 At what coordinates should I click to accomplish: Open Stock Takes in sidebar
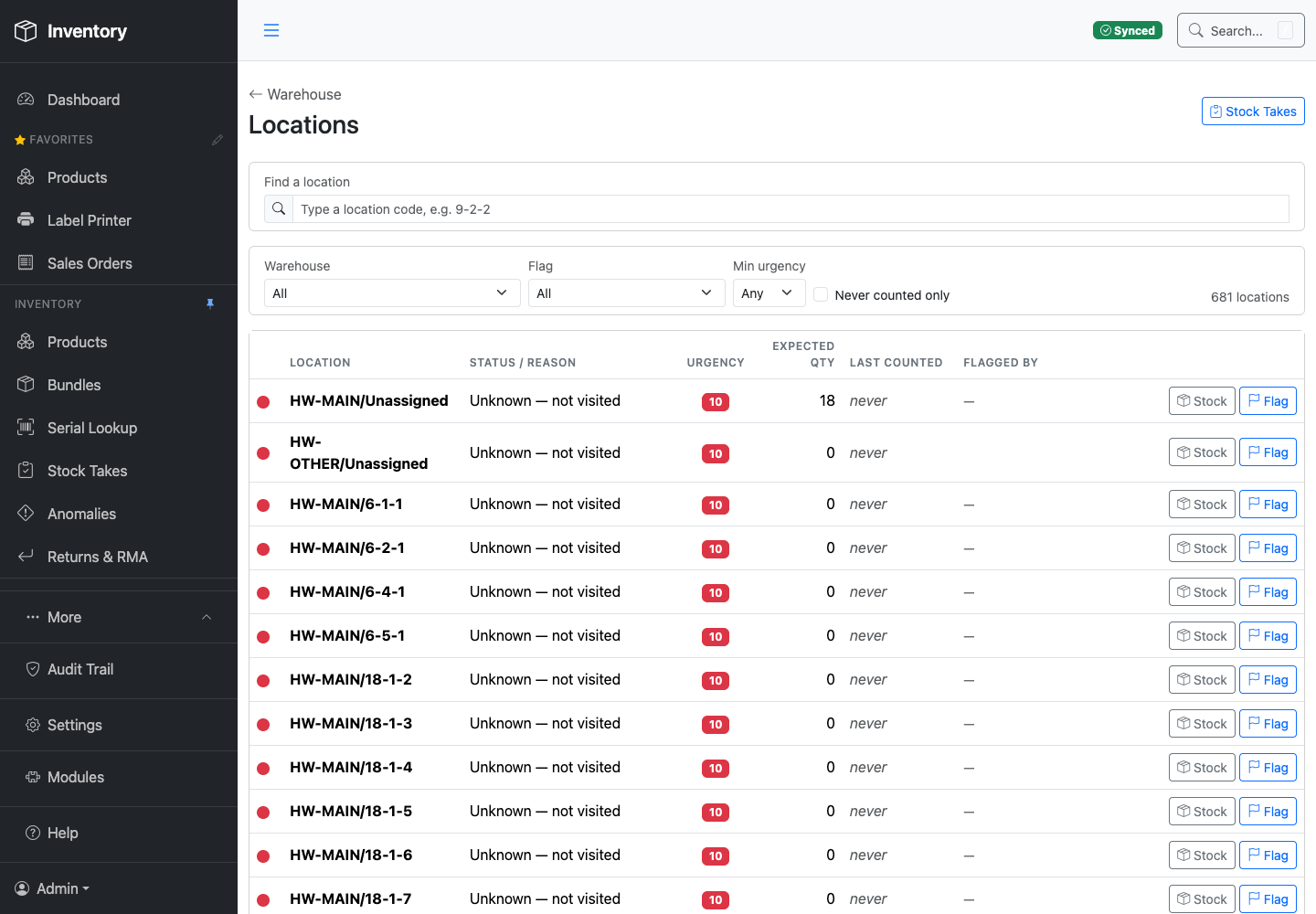[x=119, y=471]
